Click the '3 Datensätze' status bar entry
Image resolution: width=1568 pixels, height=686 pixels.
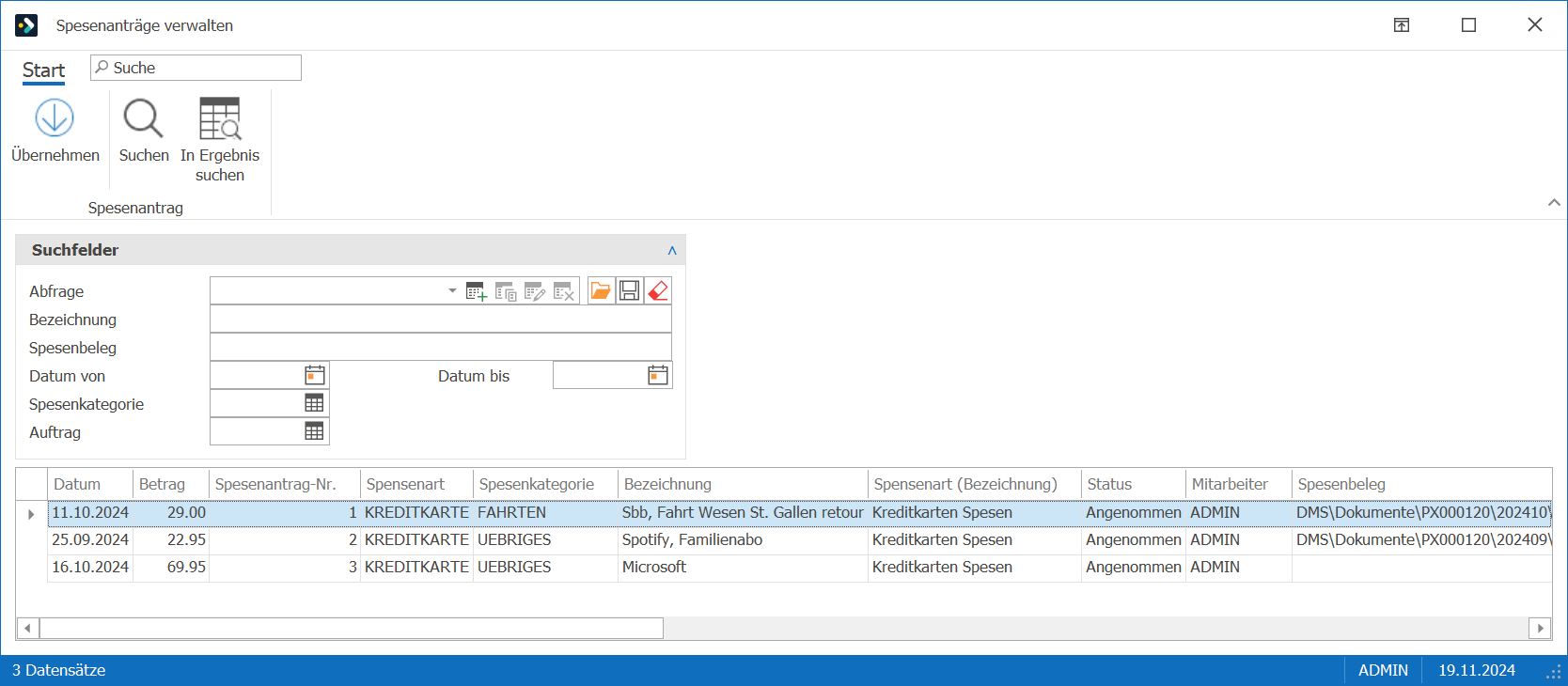(58, 670)
